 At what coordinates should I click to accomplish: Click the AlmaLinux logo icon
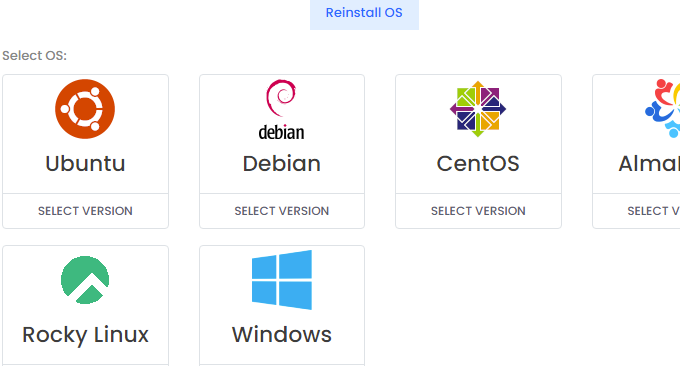click(x=664, y=108)
